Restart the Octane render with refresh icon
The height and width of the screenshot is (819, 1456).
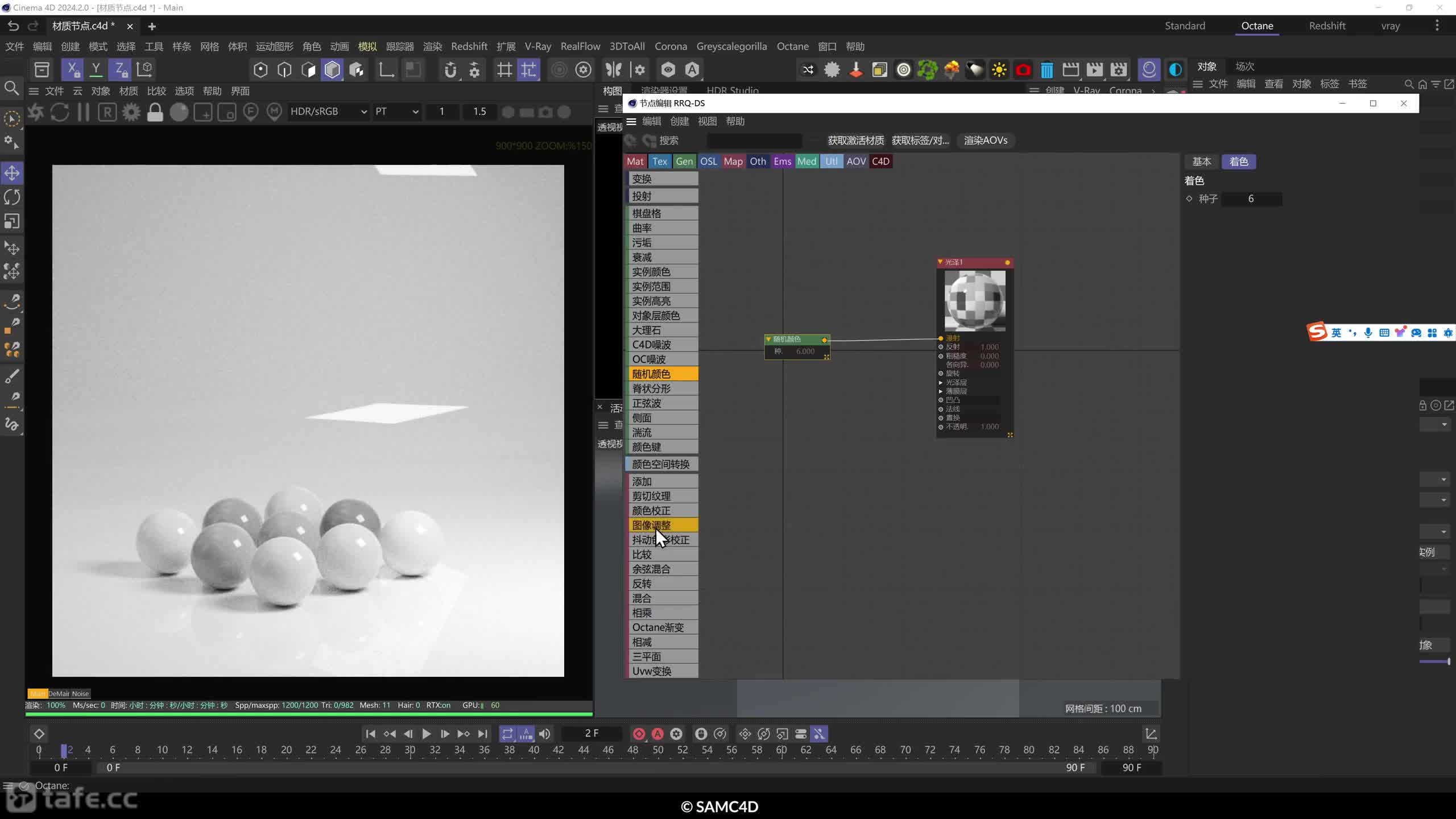[60, 112]
